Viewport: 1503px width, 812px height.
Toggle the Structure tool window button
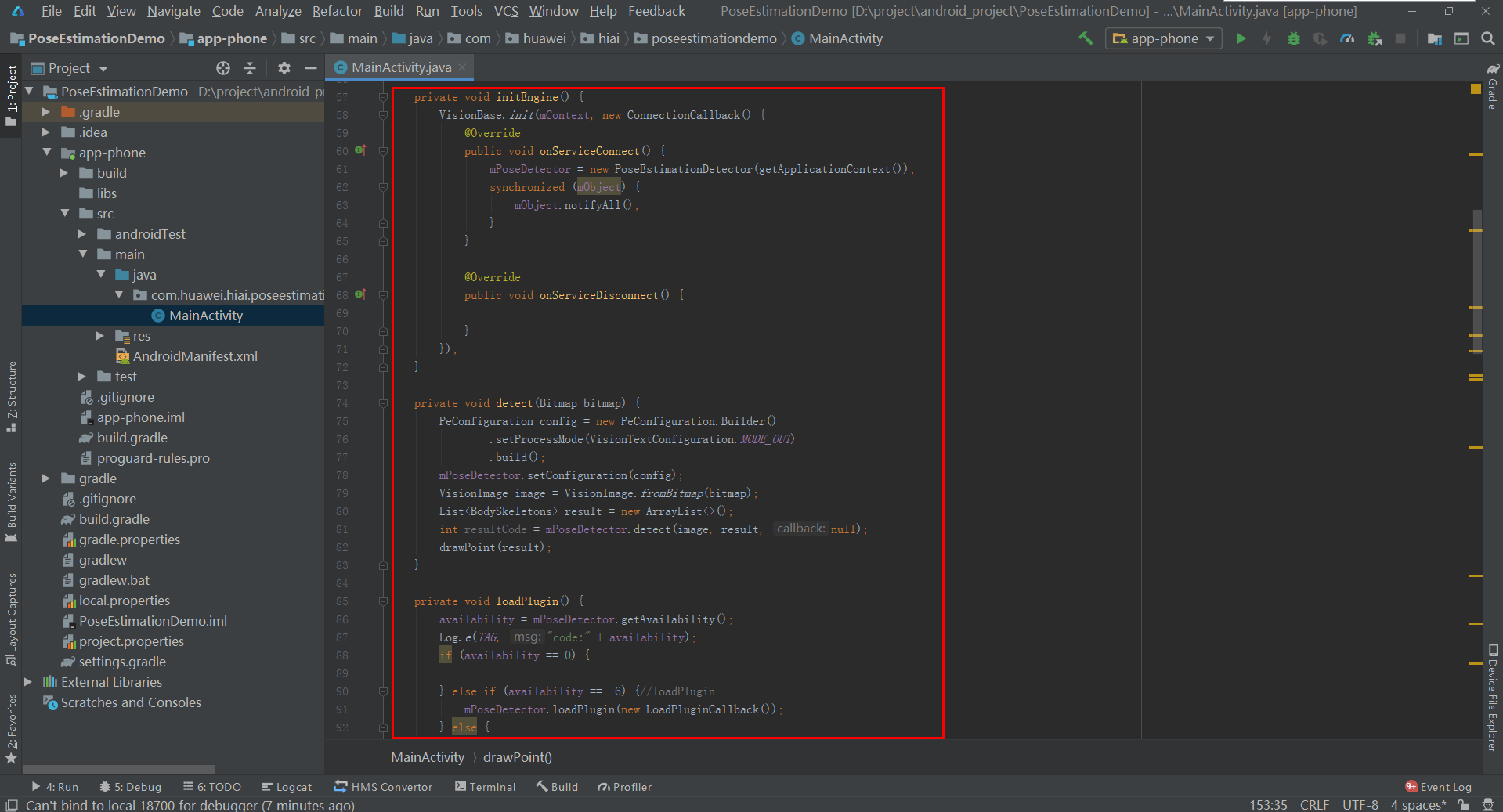[11, 396]
